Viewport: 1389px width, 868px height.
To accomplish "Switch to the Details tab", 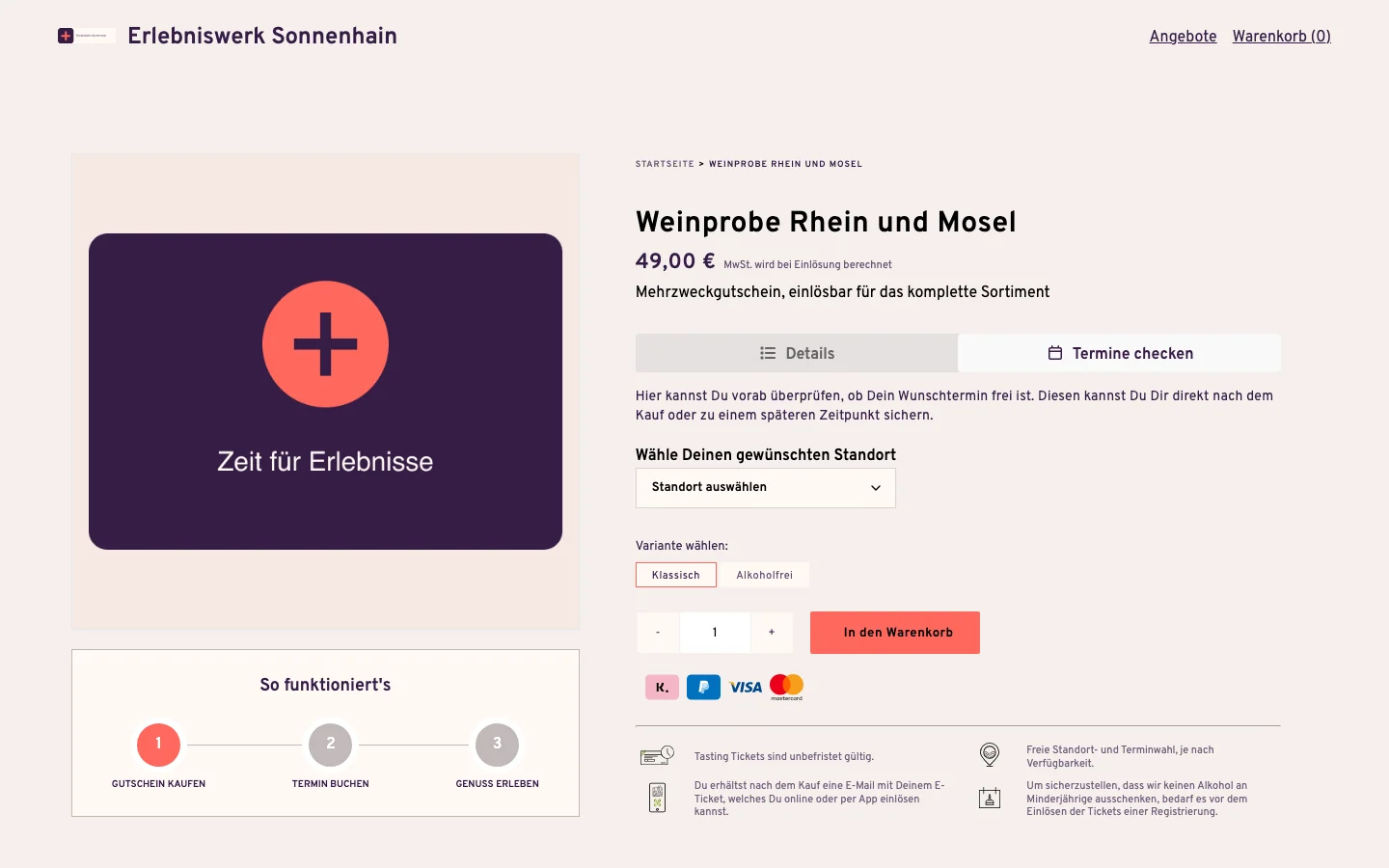I will (x=797, y=353).
